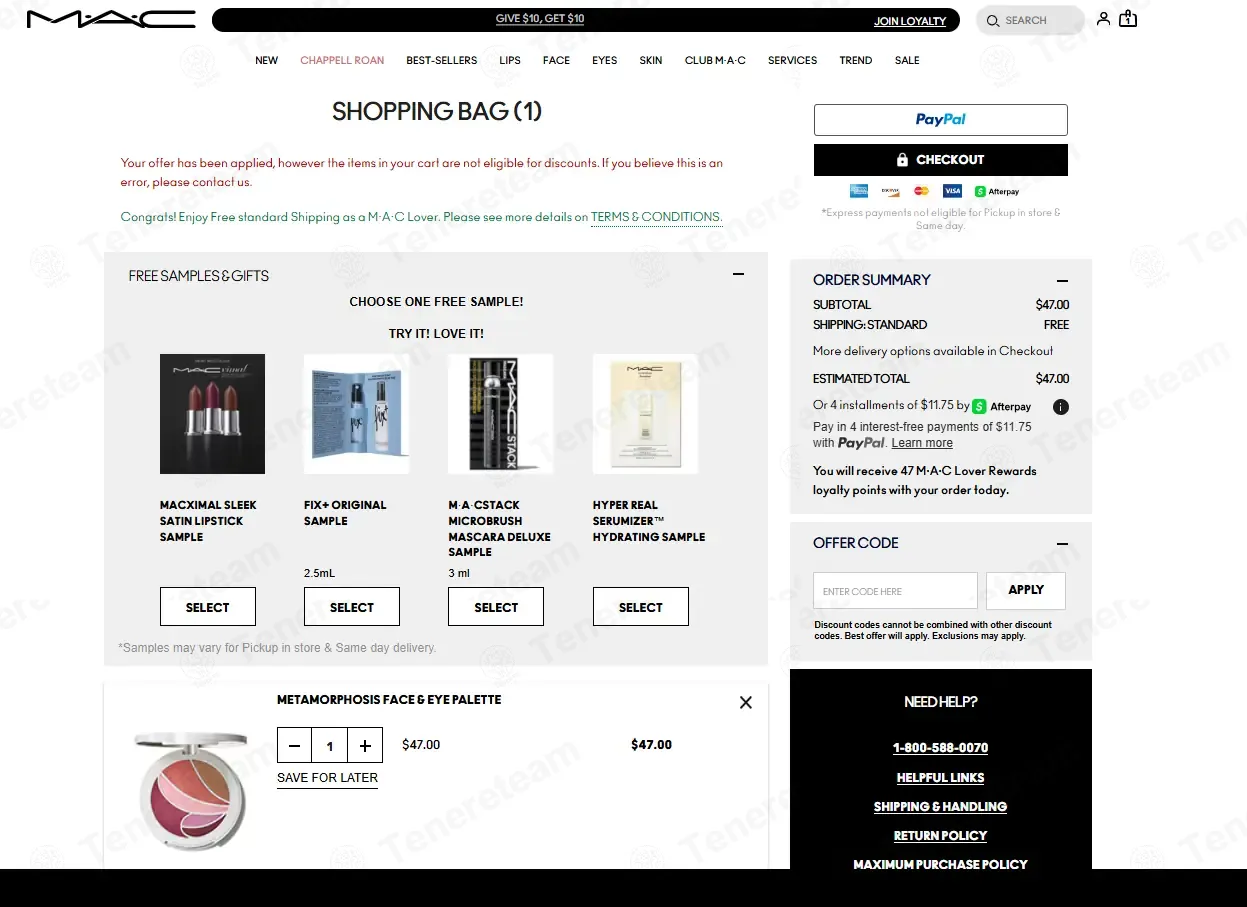Open the account profile icon
The width and height of the screenshot is (1247, 907).
1103,19
